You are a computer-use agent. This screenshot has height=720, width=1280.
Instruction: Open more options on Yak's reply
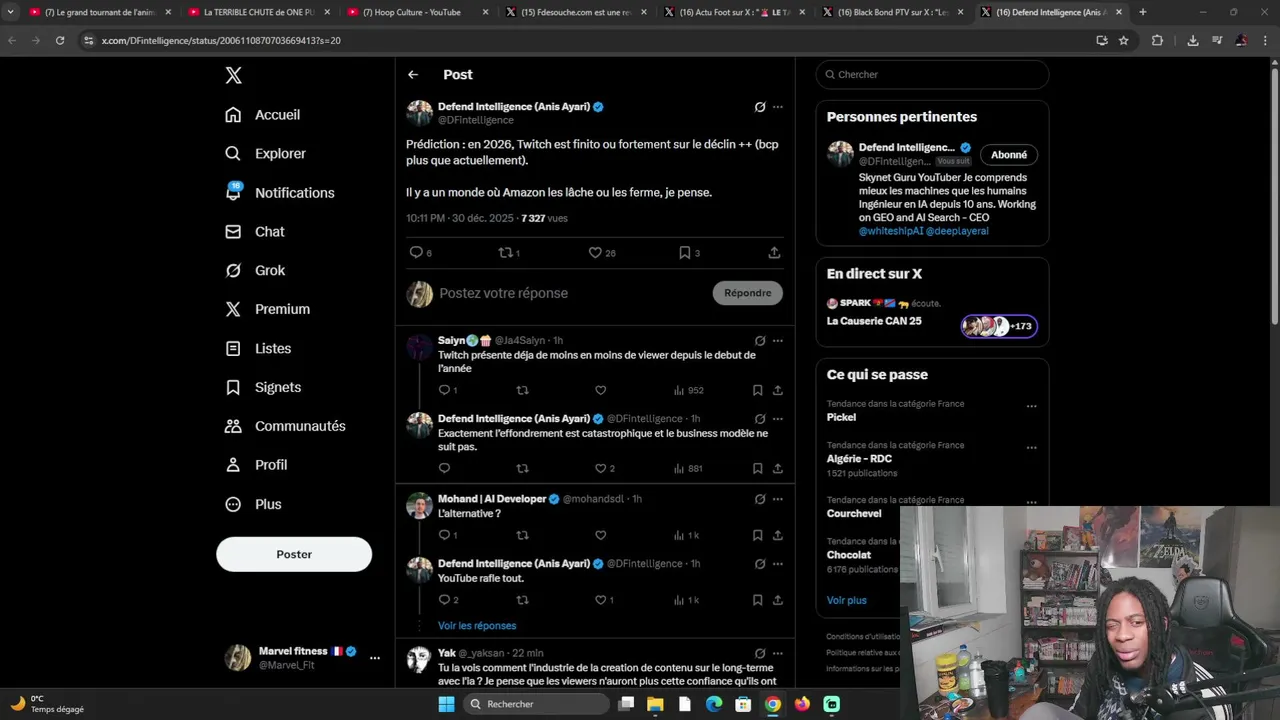click(778, 654)
